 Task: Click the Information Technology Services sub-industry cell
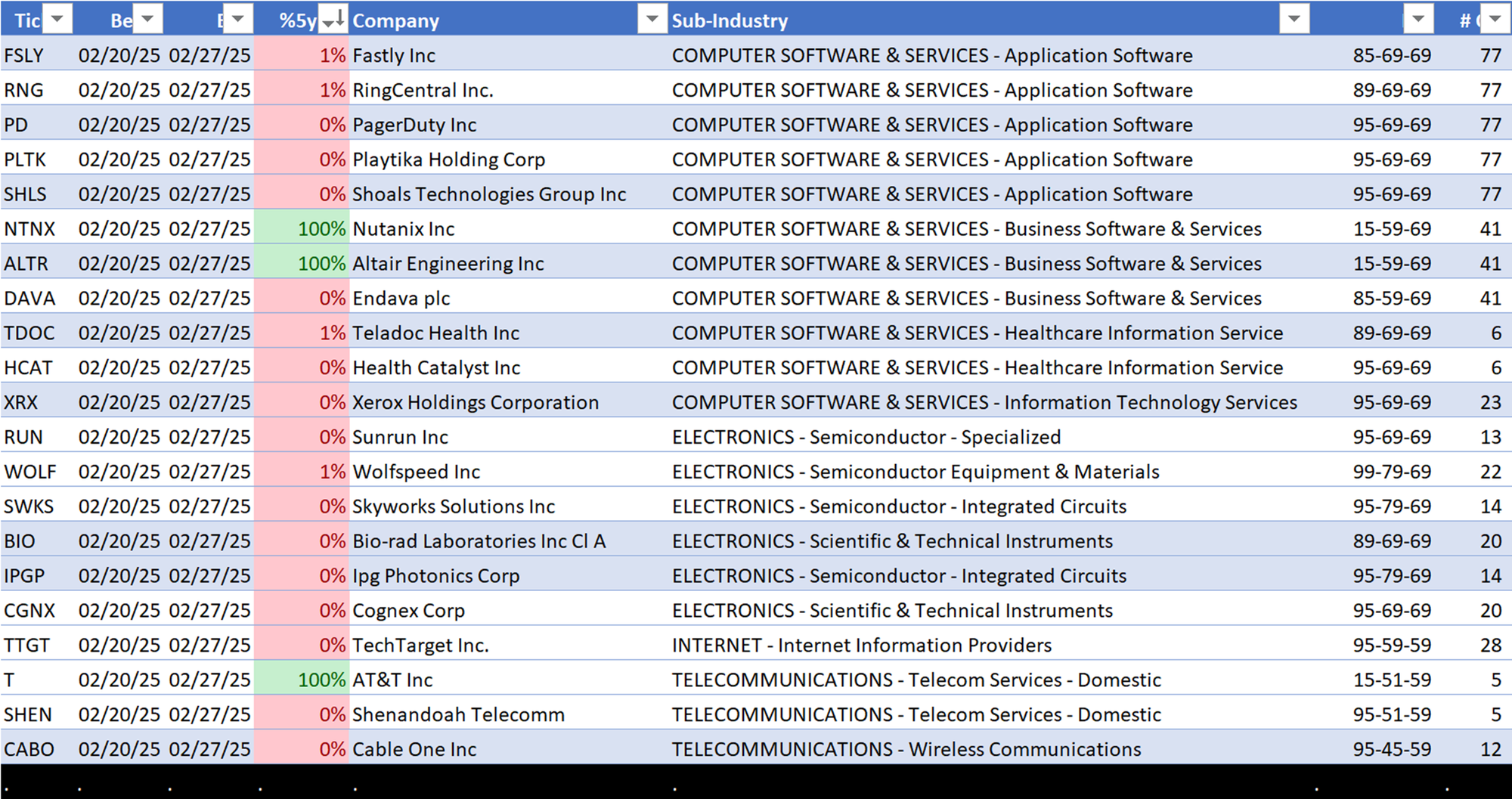pos(990,403)
